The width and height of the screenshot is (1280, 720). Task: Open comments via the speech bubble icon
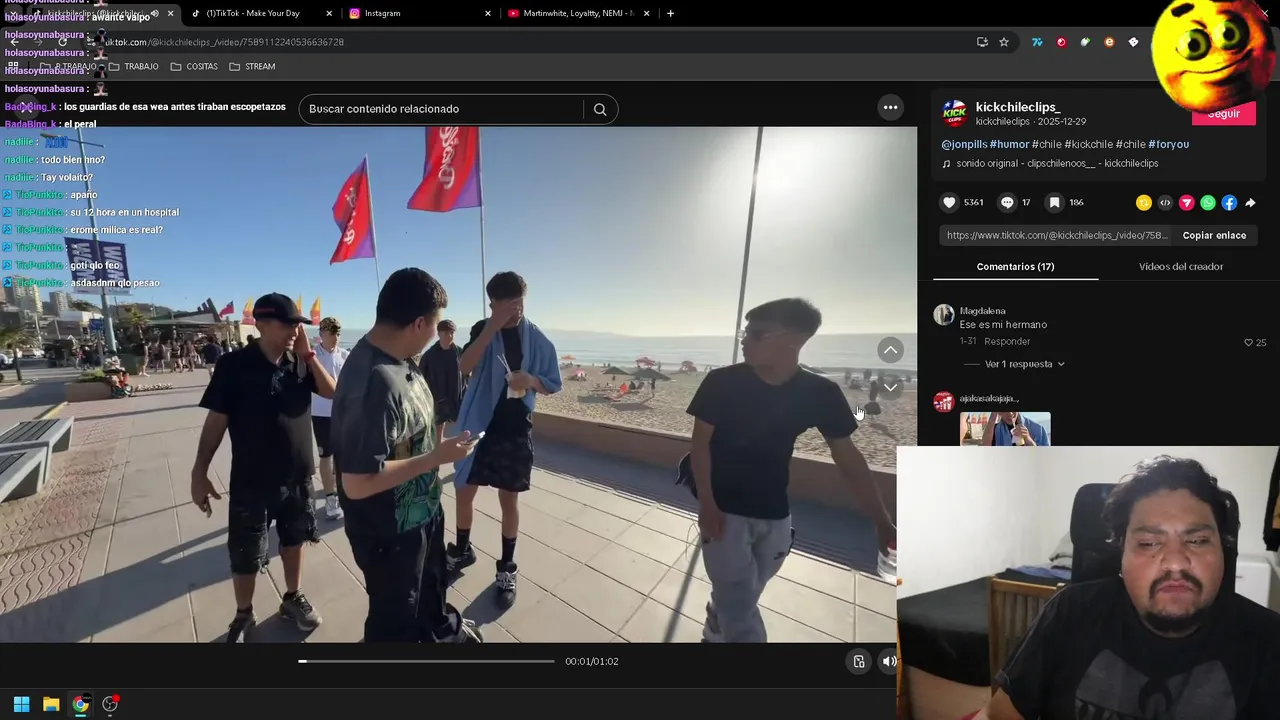tap(1007, 202)
